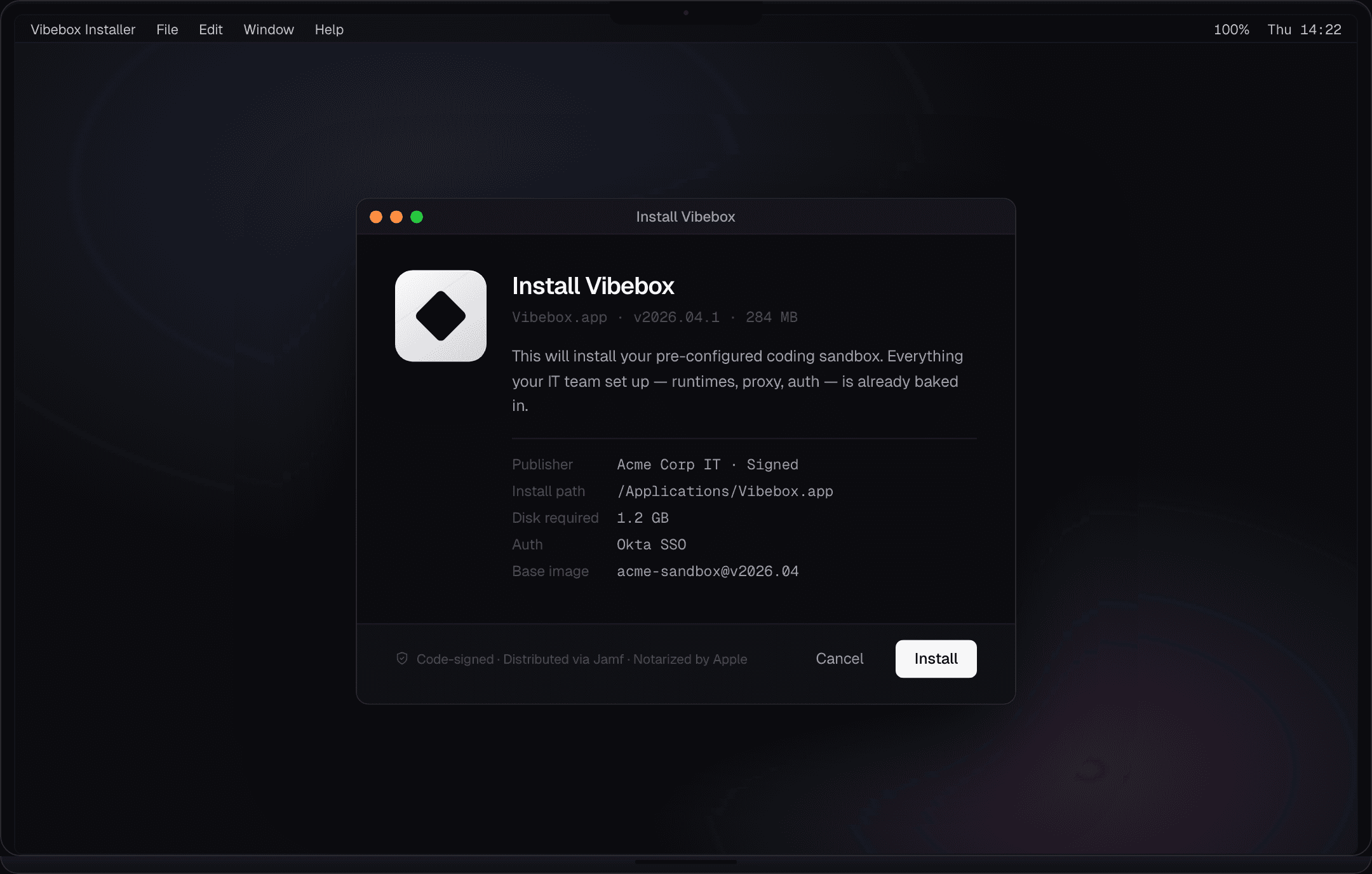1372x874 pixels.
Task: Click the shield icon next to Code-signed
Action: point(402,659)
